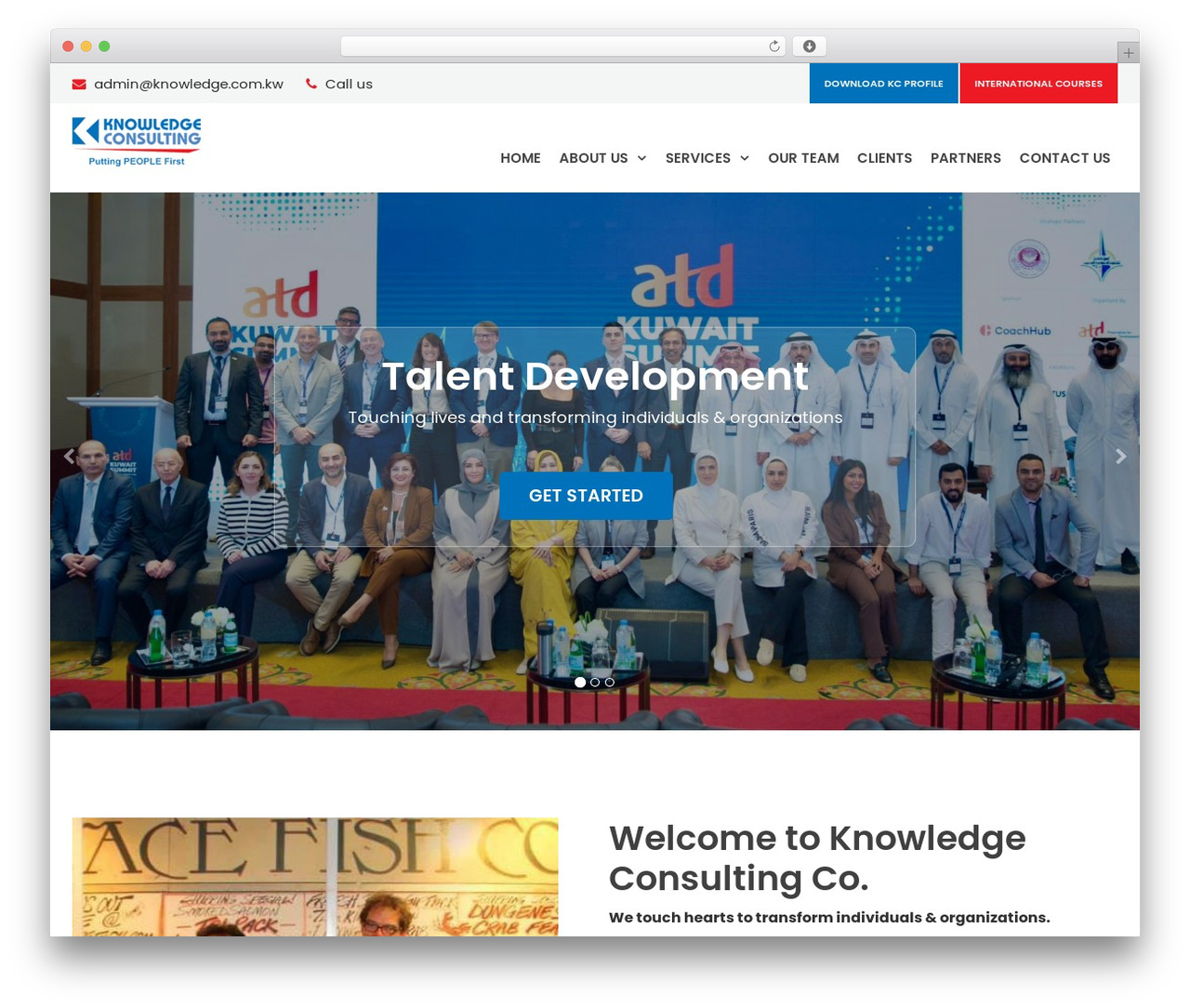Select the third slider pagination dot

tap(610, 683)
